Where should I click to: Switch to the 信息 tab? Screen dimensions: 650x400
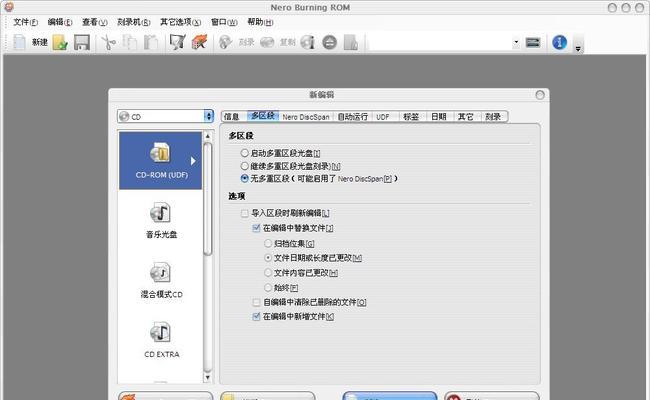point(234,116)
